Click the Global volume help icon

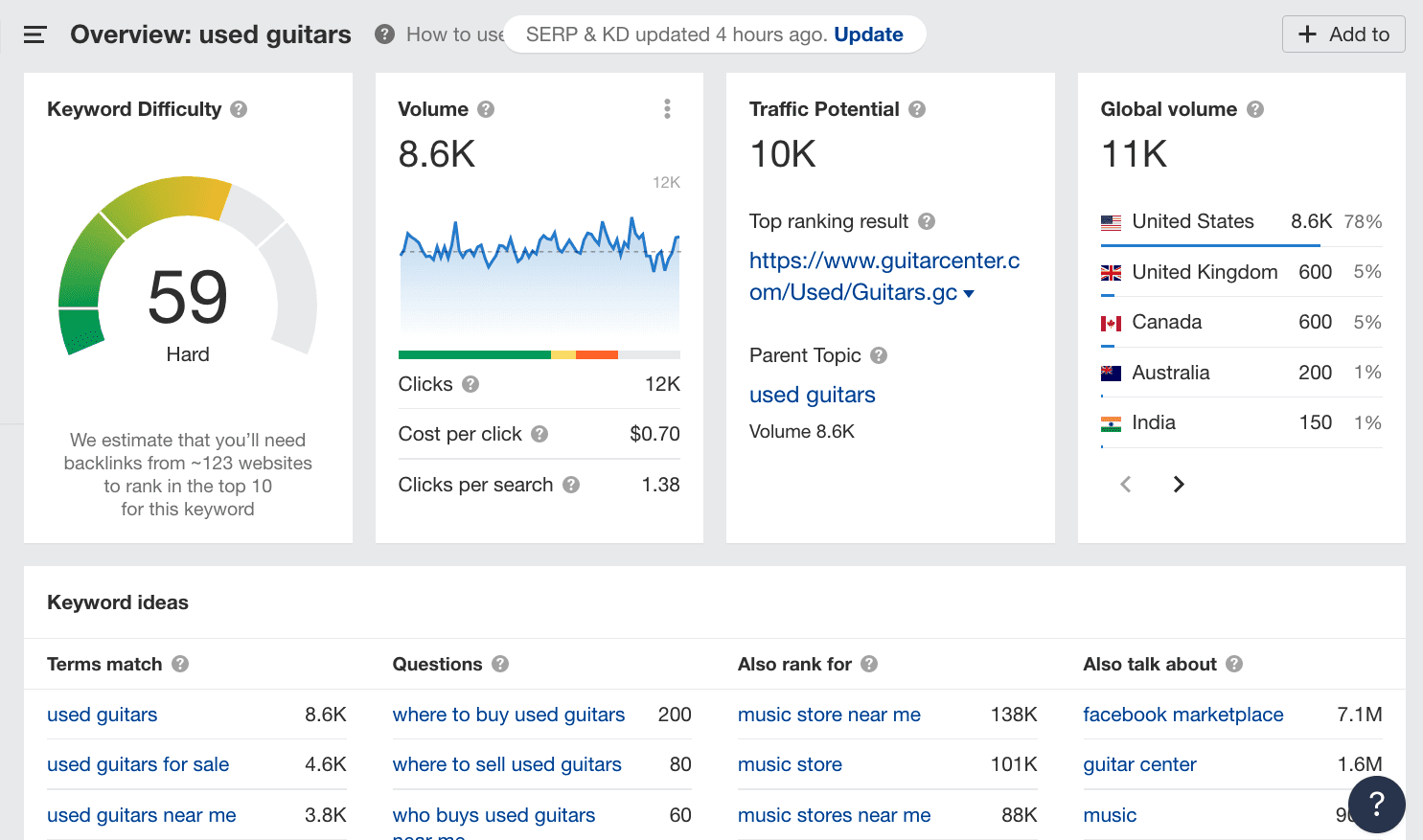[1255, 109]
